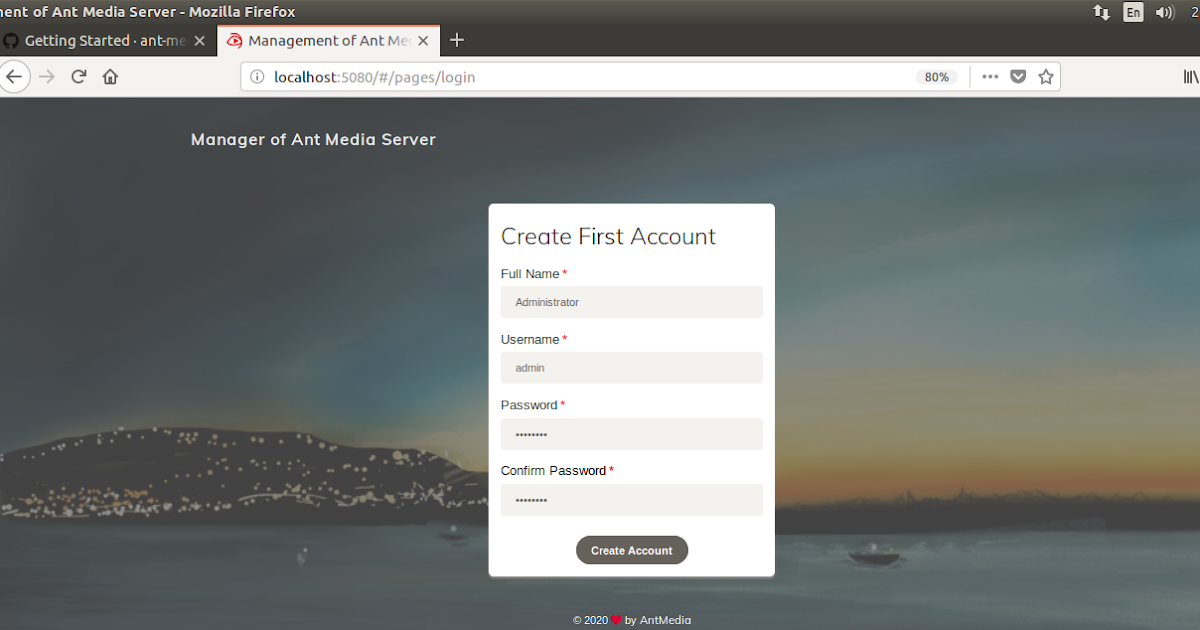Open the AntMedia footer link
The image size is (1200, 630).
click(x=664, y=620)
